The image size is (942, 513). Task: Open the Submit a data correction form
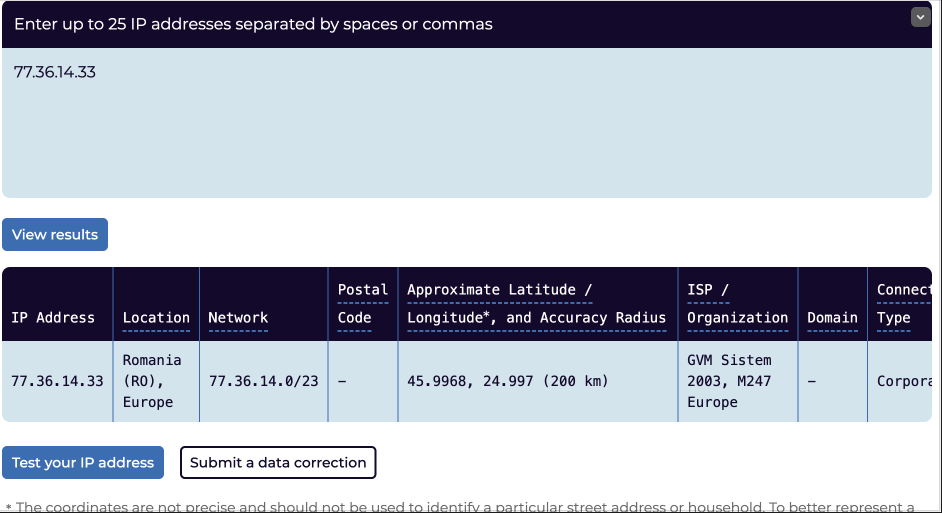tap(278, 462)
